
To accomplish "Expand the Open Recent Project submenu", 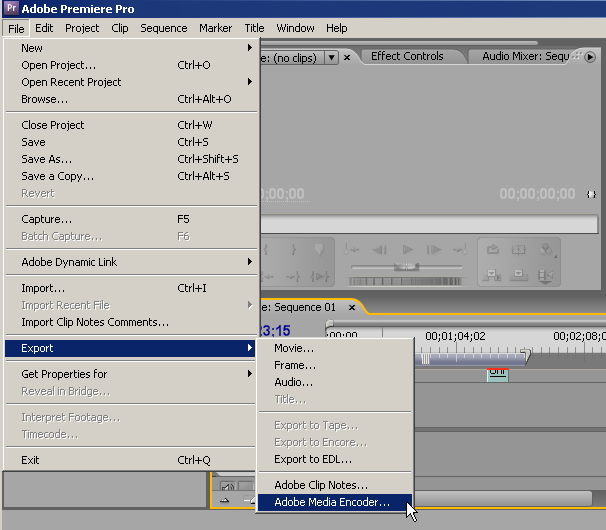I will click(131, 82).
